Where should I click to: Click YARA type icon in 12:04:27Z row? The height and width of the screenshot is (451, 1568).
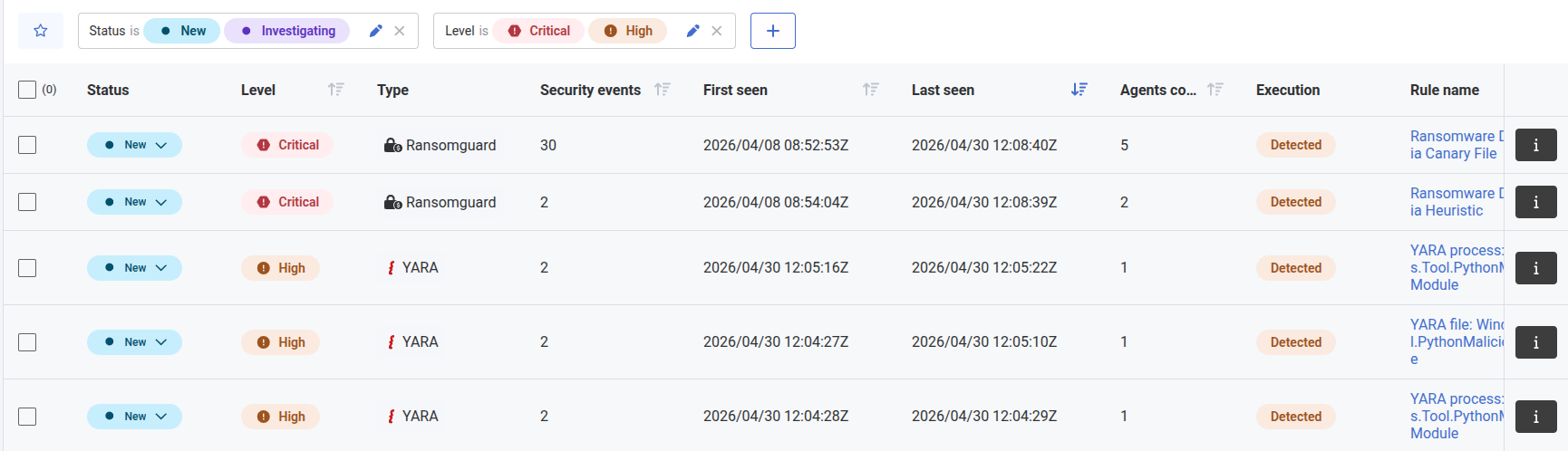[391, 342]
